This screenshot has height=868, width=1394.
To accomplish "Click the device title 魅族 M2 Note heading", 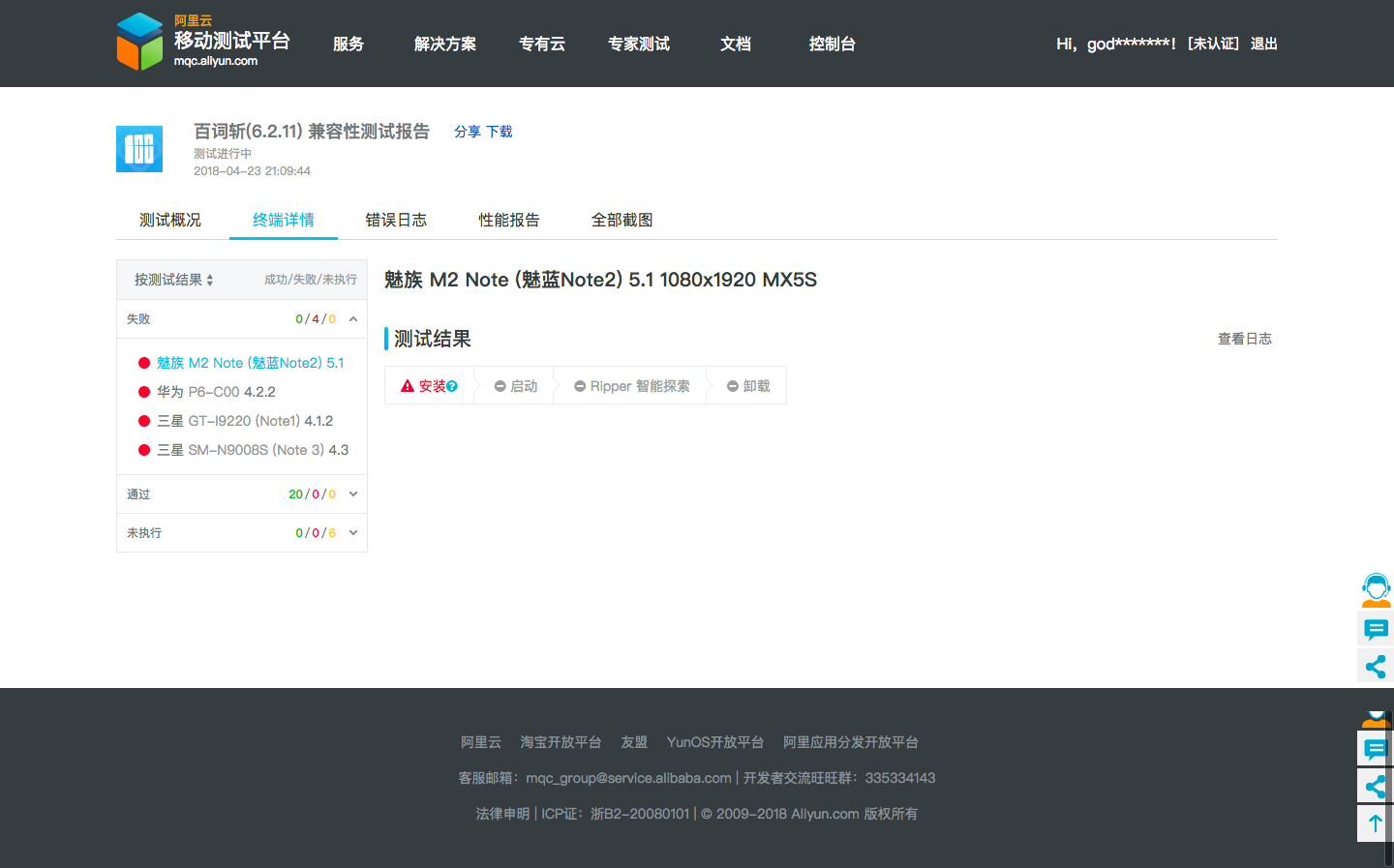I will click(600, 280).
